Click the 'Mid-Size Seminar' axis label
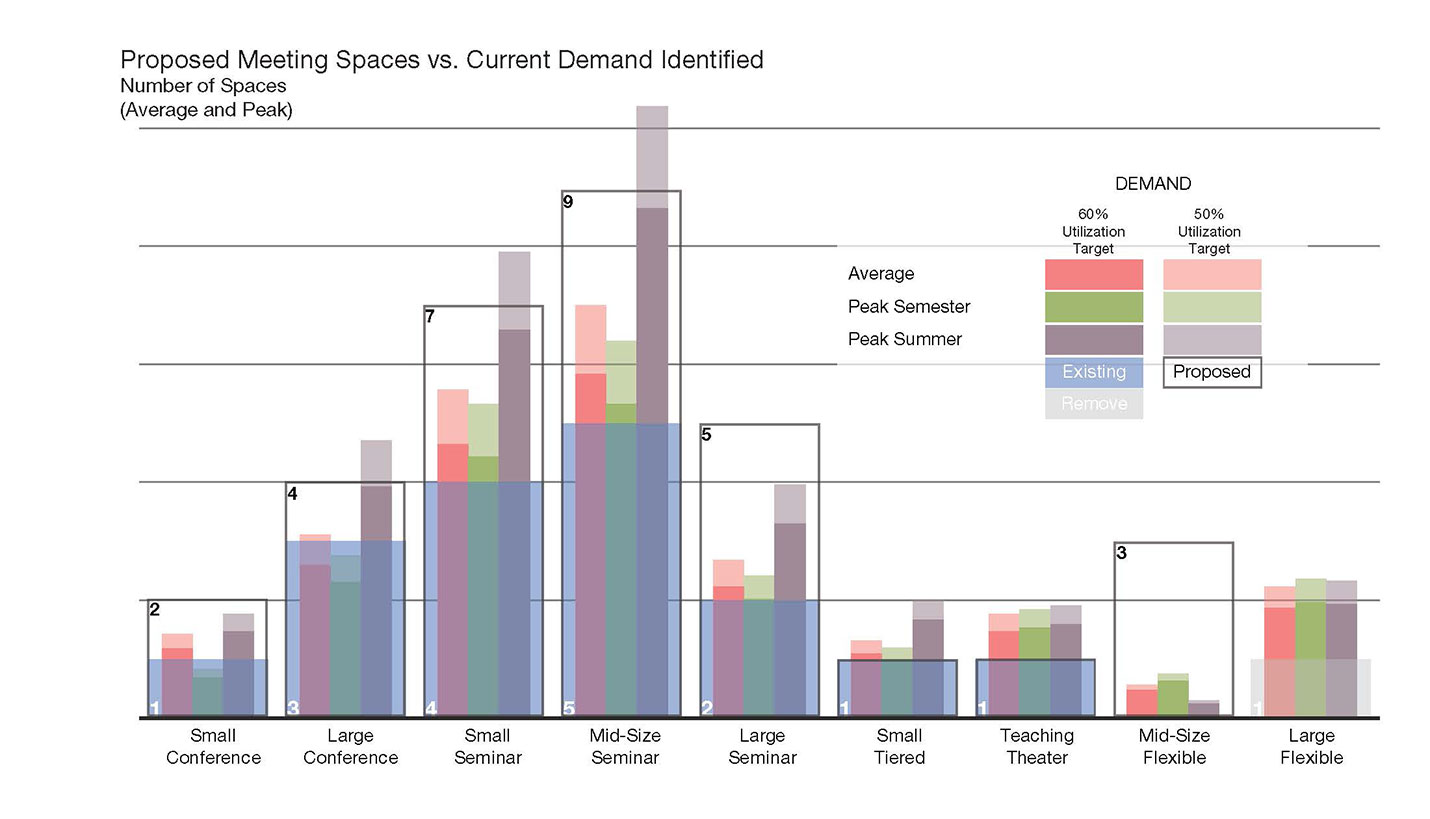Viewport: 1430px width, 819px height. coord(625,747)
